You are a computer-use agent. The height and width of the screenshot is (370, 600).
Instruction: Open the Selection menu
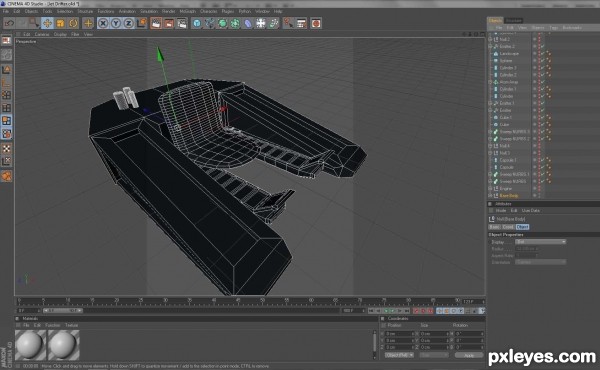pos(65,11)
